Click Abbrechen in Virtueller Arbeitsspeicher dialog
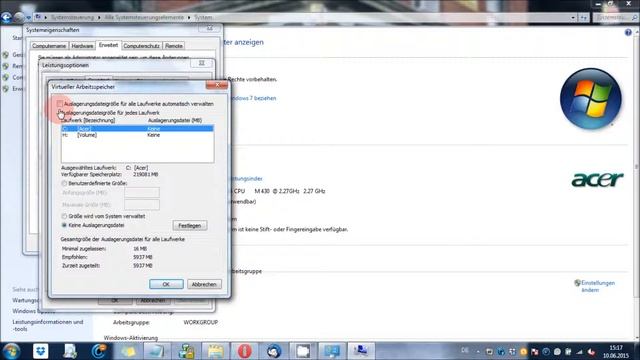This screenshot has height=360, width=640. pyautogui.click(x=204, y=284)
